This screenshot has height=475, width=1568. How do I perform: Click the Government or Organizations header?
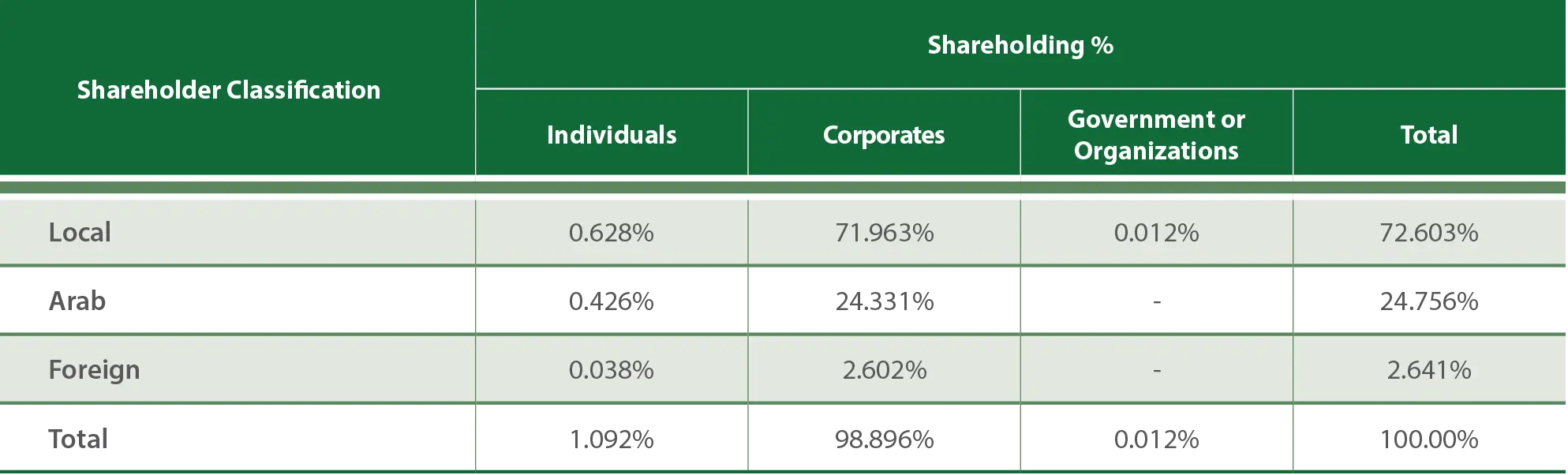click(1156, 135)
